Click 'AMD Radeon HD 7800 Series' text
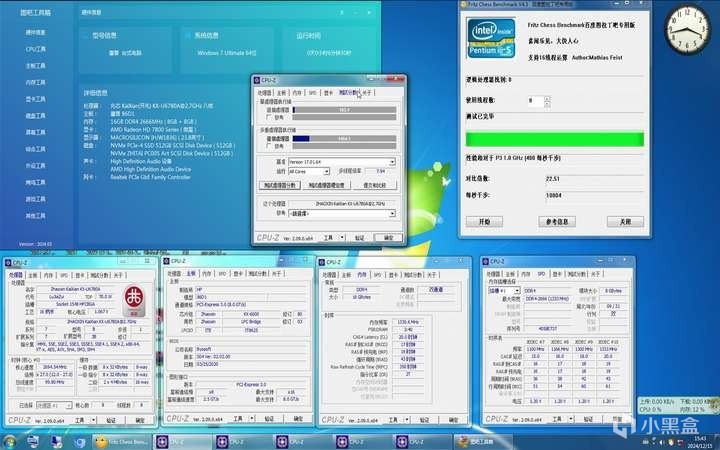 153,130
